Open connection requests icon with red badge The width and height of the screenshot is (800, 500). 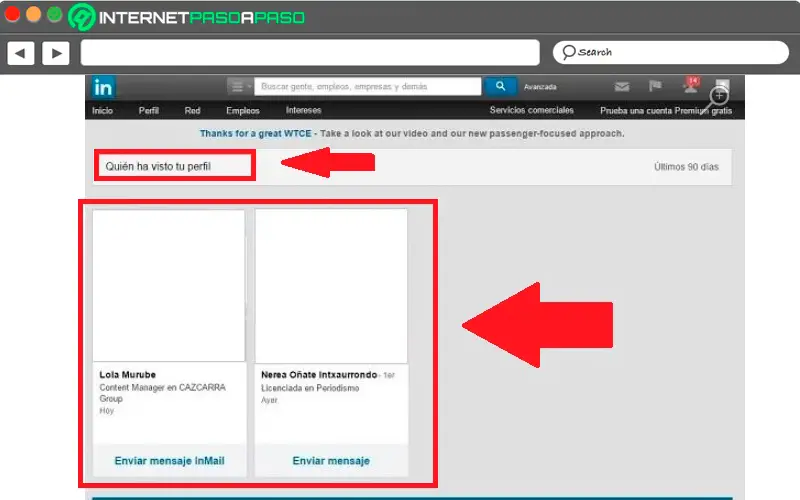pos(691,85)
